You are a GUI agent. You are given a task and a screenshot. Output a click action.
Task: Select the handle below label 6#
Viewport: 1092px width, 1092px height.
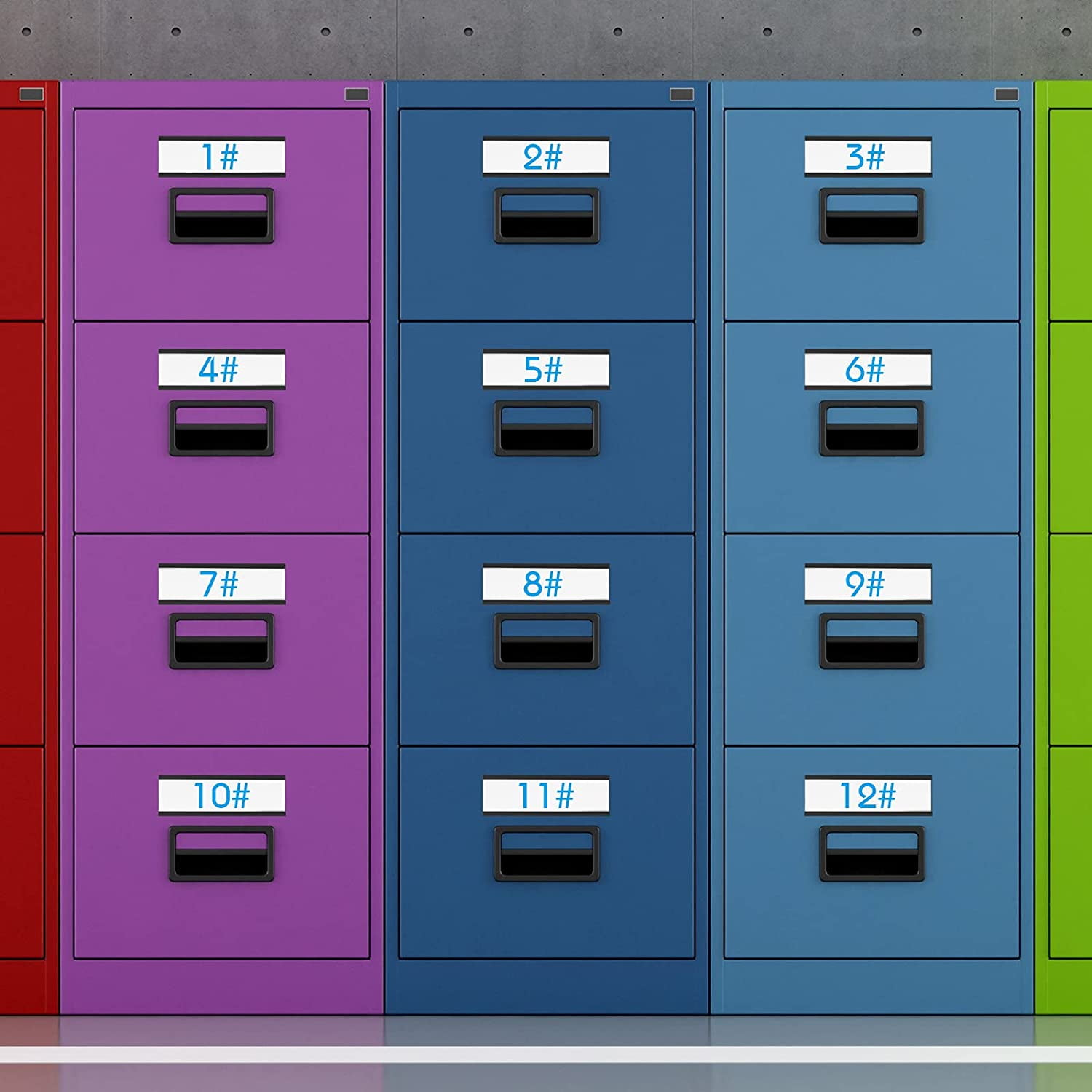click(x=871, y=429)
